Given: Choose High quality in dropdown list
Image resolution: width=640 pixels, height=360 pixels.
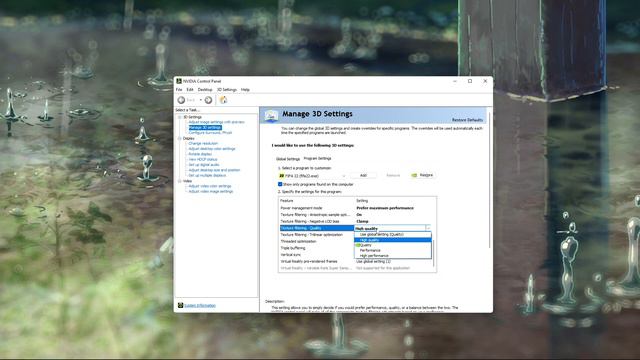Looking at the screenshot, I should [x=392, y=240].
